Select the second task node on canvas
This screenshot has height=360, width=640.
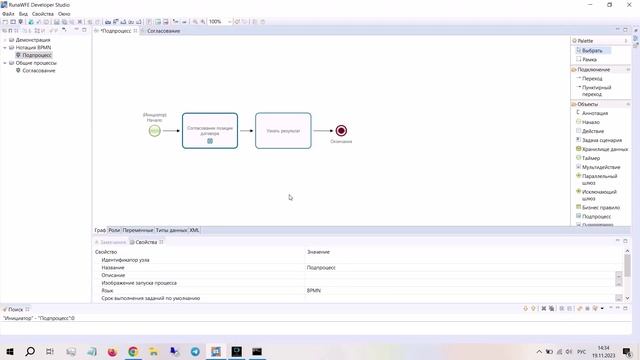tap(283, 131)
